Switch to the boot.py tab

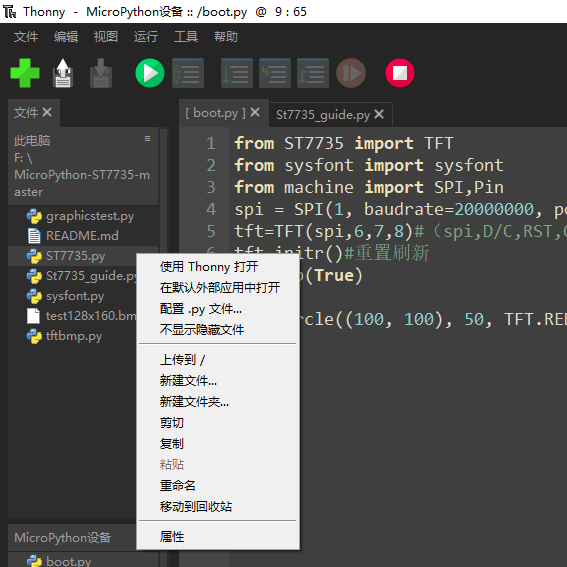(216, 113)
